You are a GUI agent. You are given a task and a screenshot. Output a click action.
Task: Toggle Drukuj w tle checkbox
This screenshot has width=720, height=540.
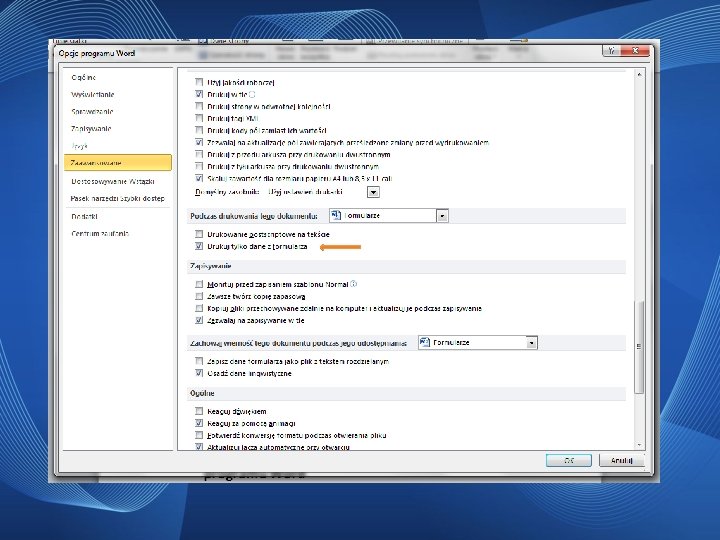(x=199, y=94)
